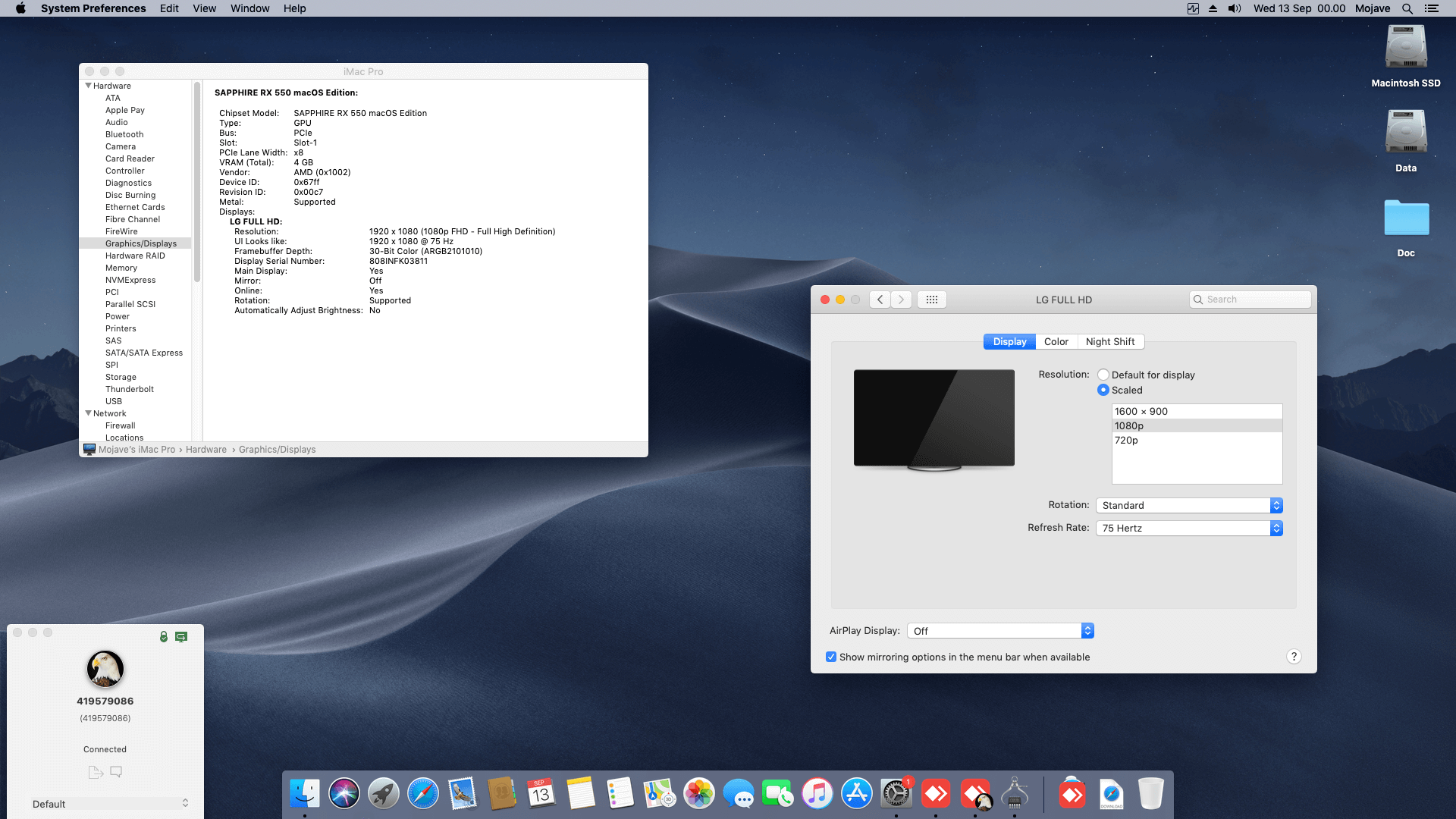The image size is (1456, 819).
Task: Click the Display help question button
Action: point(1294,657)
